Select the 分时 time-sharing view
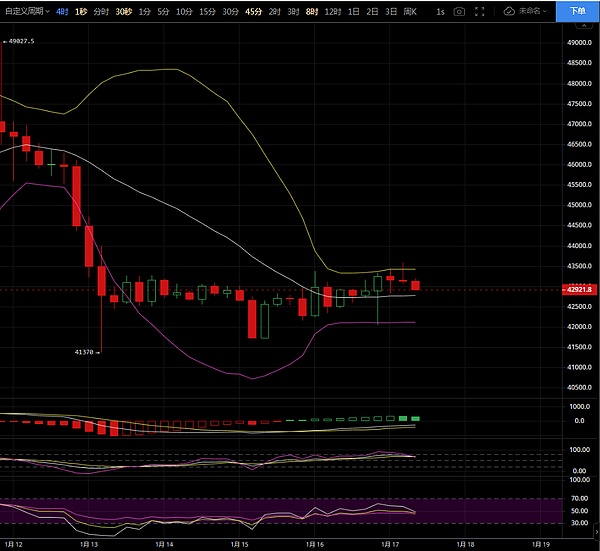This screenshot has height=551, width=600. coord(101,11)
